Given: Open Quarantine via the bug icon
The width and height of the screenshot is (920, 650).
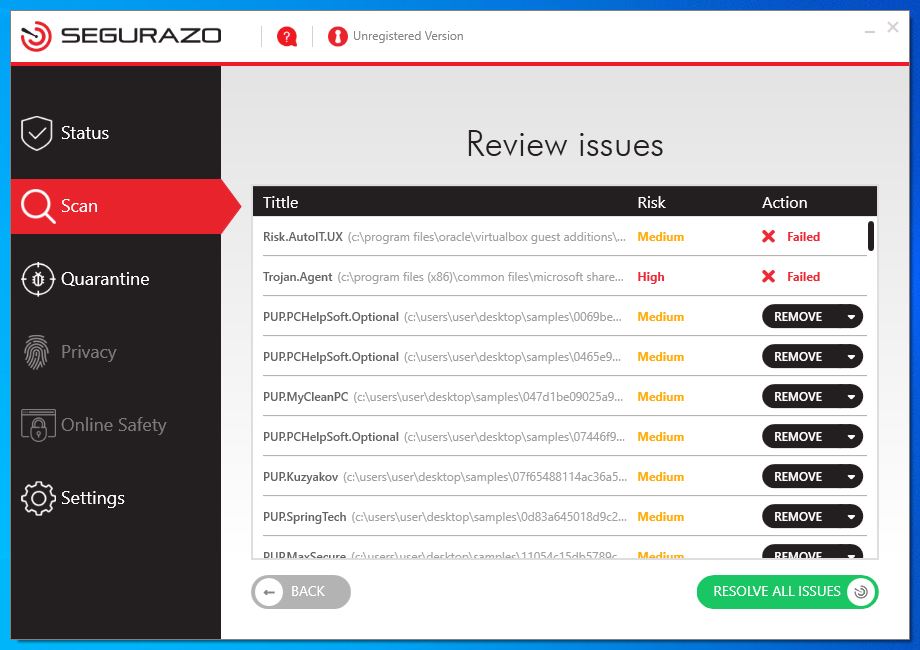Looking at the screenshot, I should (x=38, y=279).
